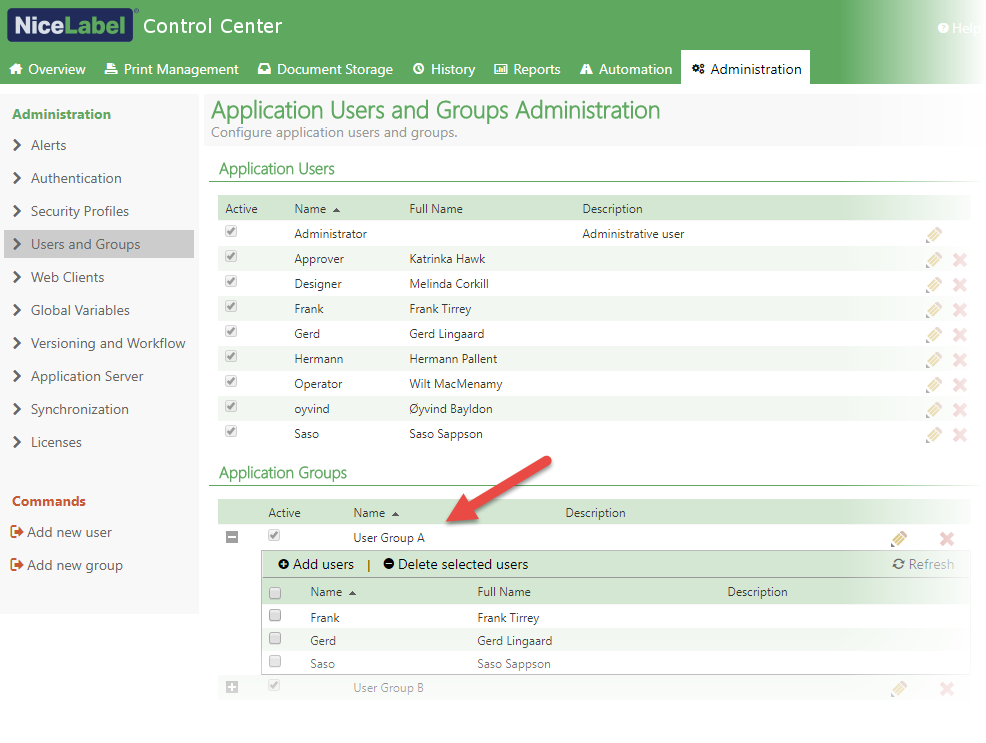
Task: Open Document Storage tab
Action: 326,69
